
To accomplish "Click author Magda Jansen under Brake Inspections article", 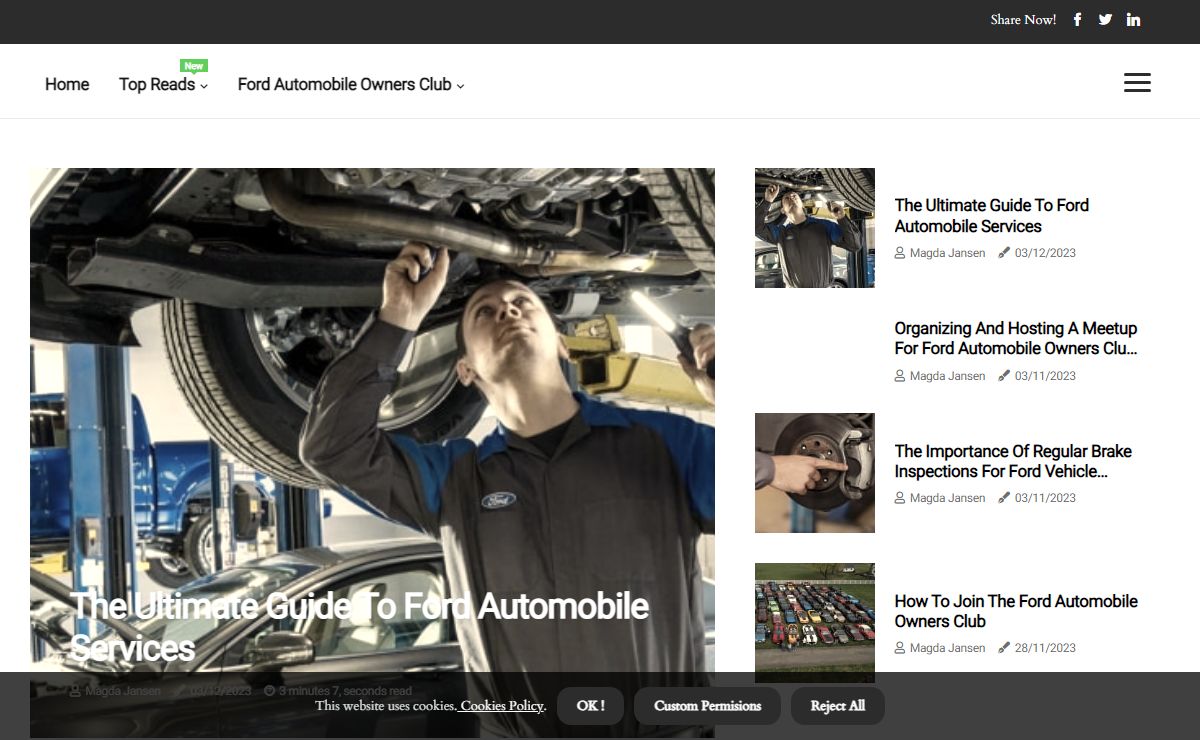I will click(947, 498).
